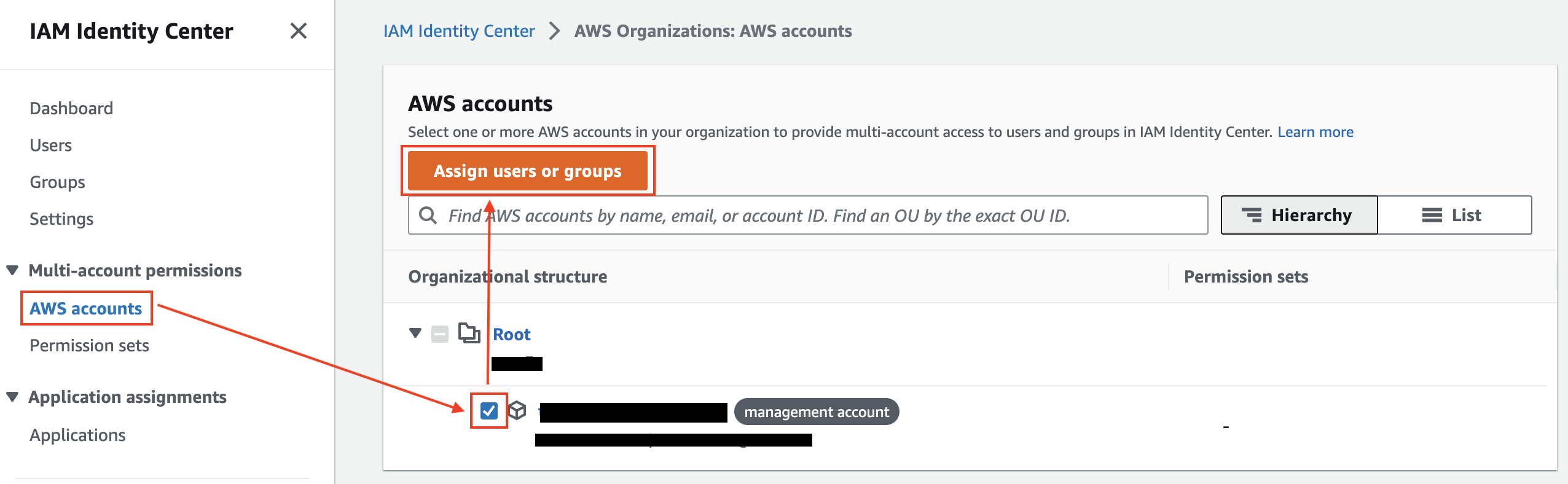Collapse Multi-account permissions section
Image resolution: width=1568 pixels, height=484 pixels.
pos(12,270)
